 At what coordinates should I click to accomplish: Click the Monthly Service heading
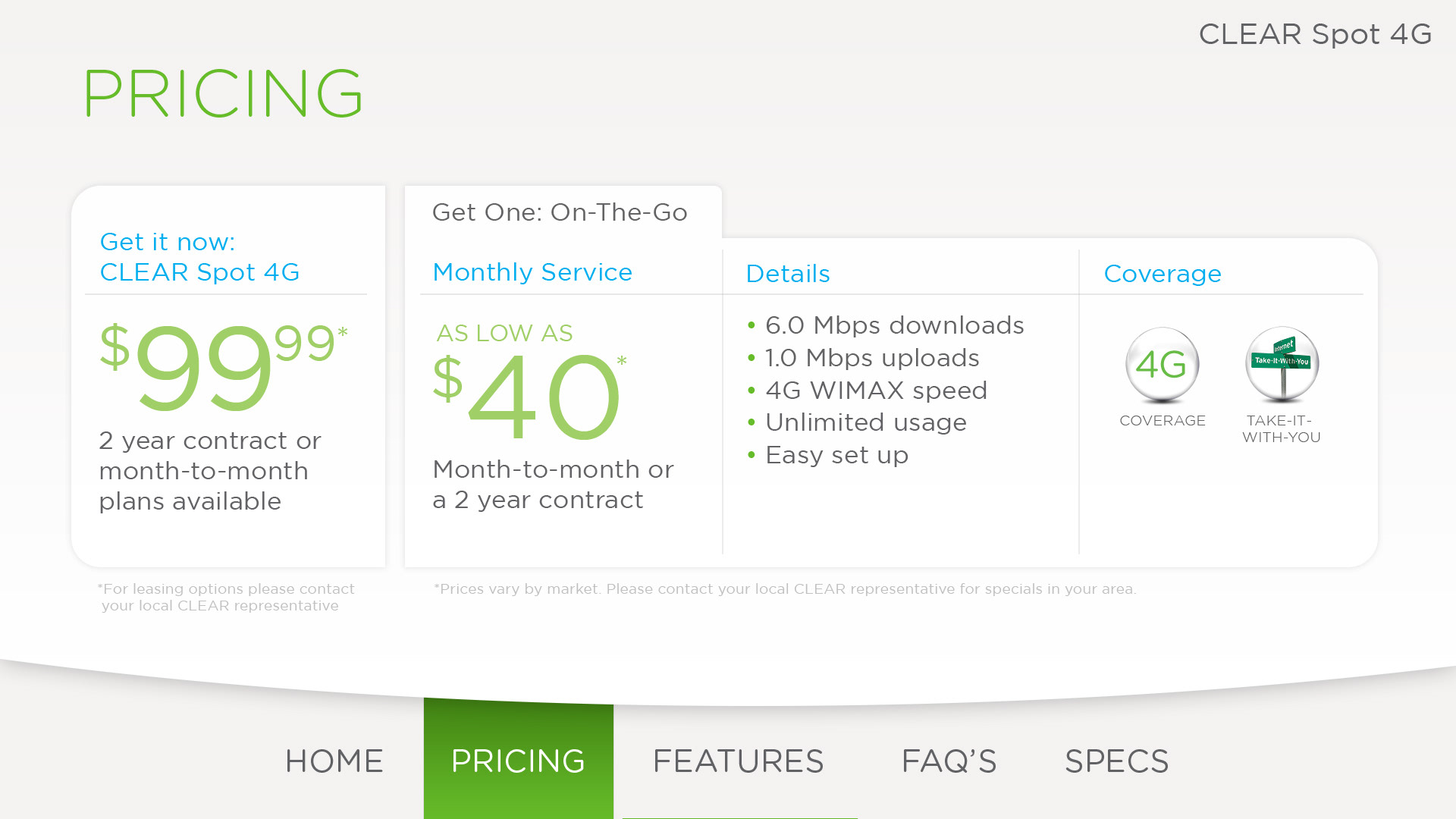[x=532, y=272]
